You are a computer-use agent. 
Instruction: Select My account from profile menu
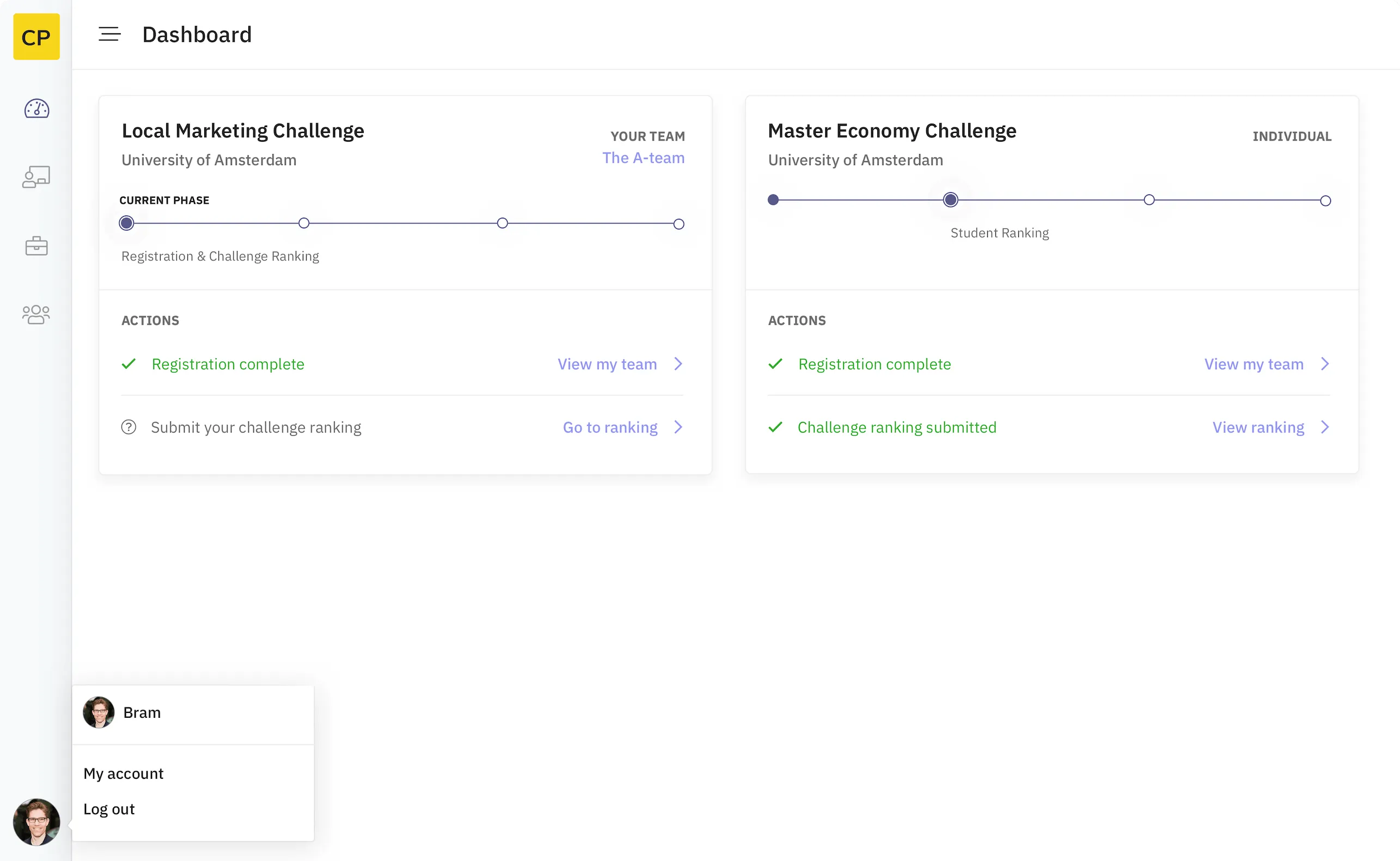tap(123, 773)
